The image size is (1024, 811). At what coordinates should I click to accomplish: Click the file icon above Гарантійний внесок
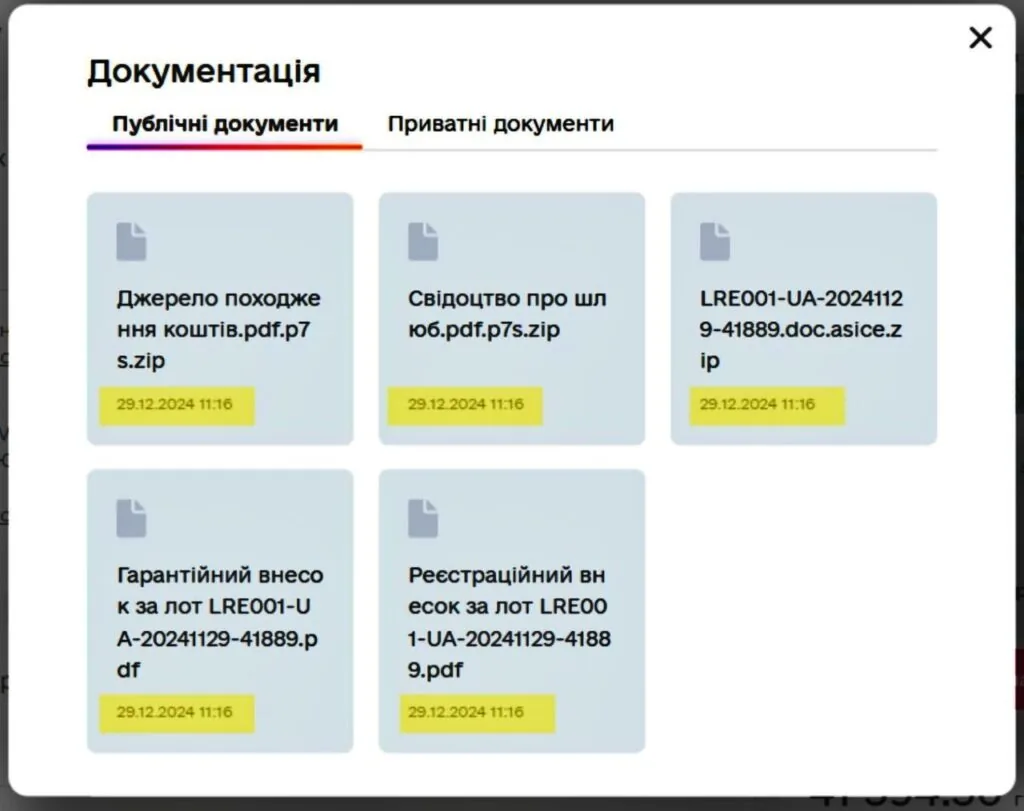131,518
